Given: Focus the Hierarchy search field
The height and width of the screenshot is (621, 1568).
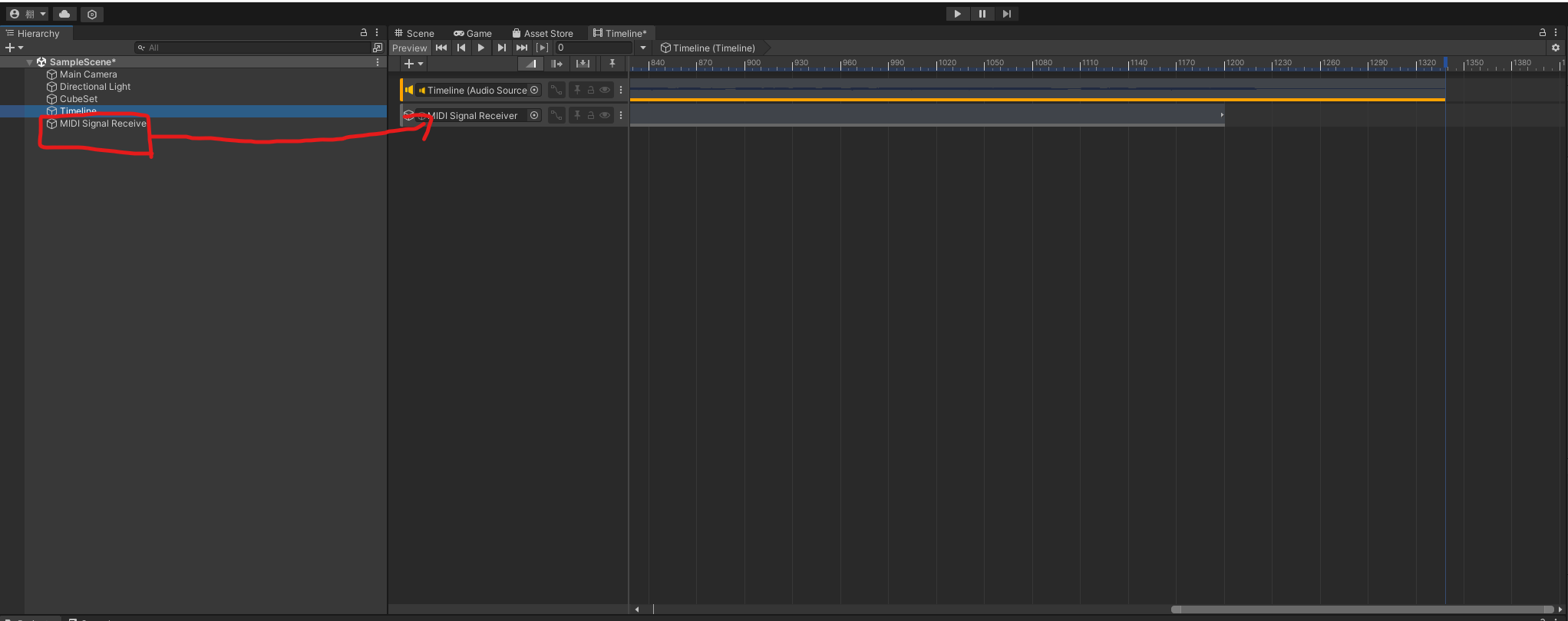Looking at the screenshot, I should (x=252, y=48).
